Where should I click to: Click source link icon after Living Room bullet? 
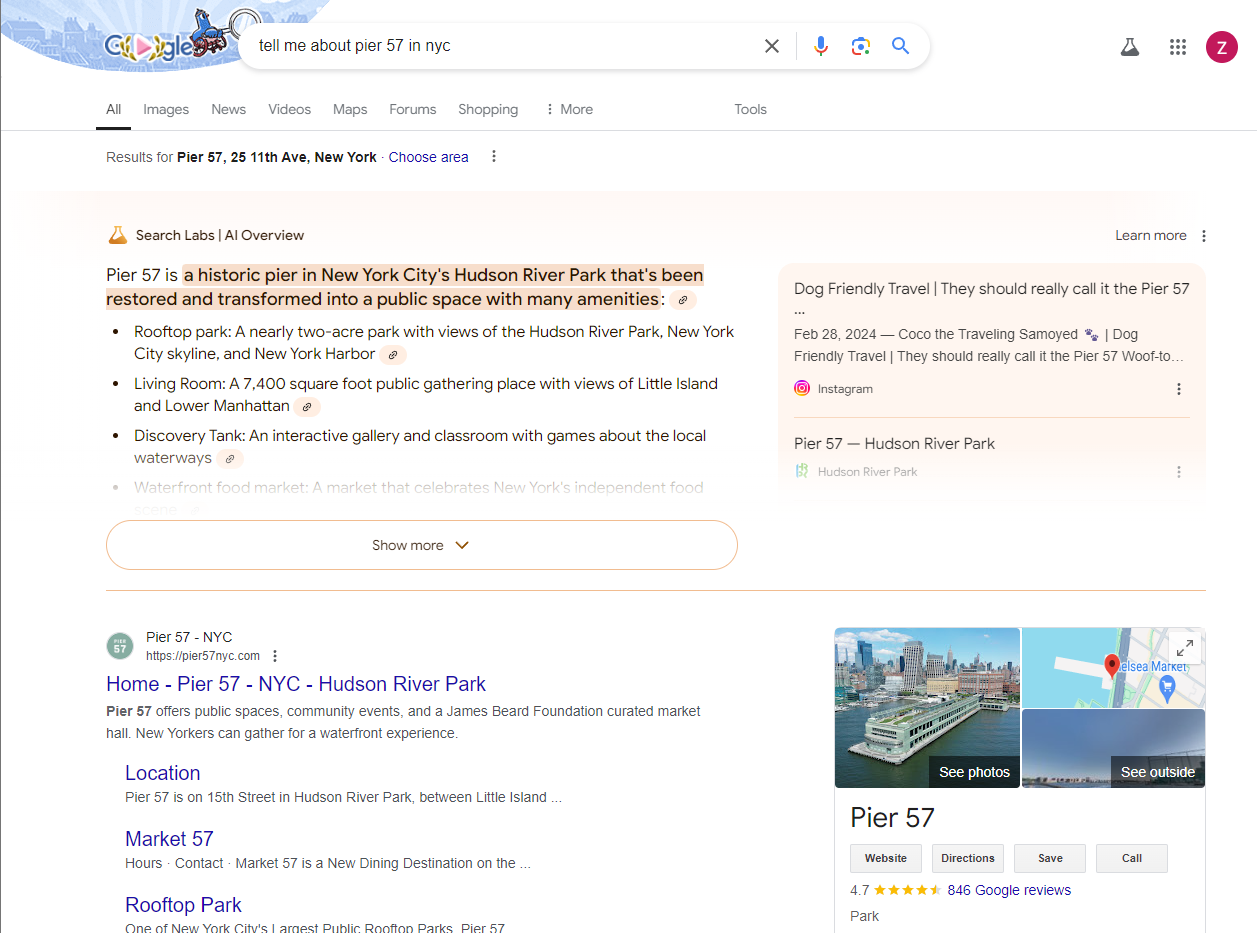coord(307,407)
